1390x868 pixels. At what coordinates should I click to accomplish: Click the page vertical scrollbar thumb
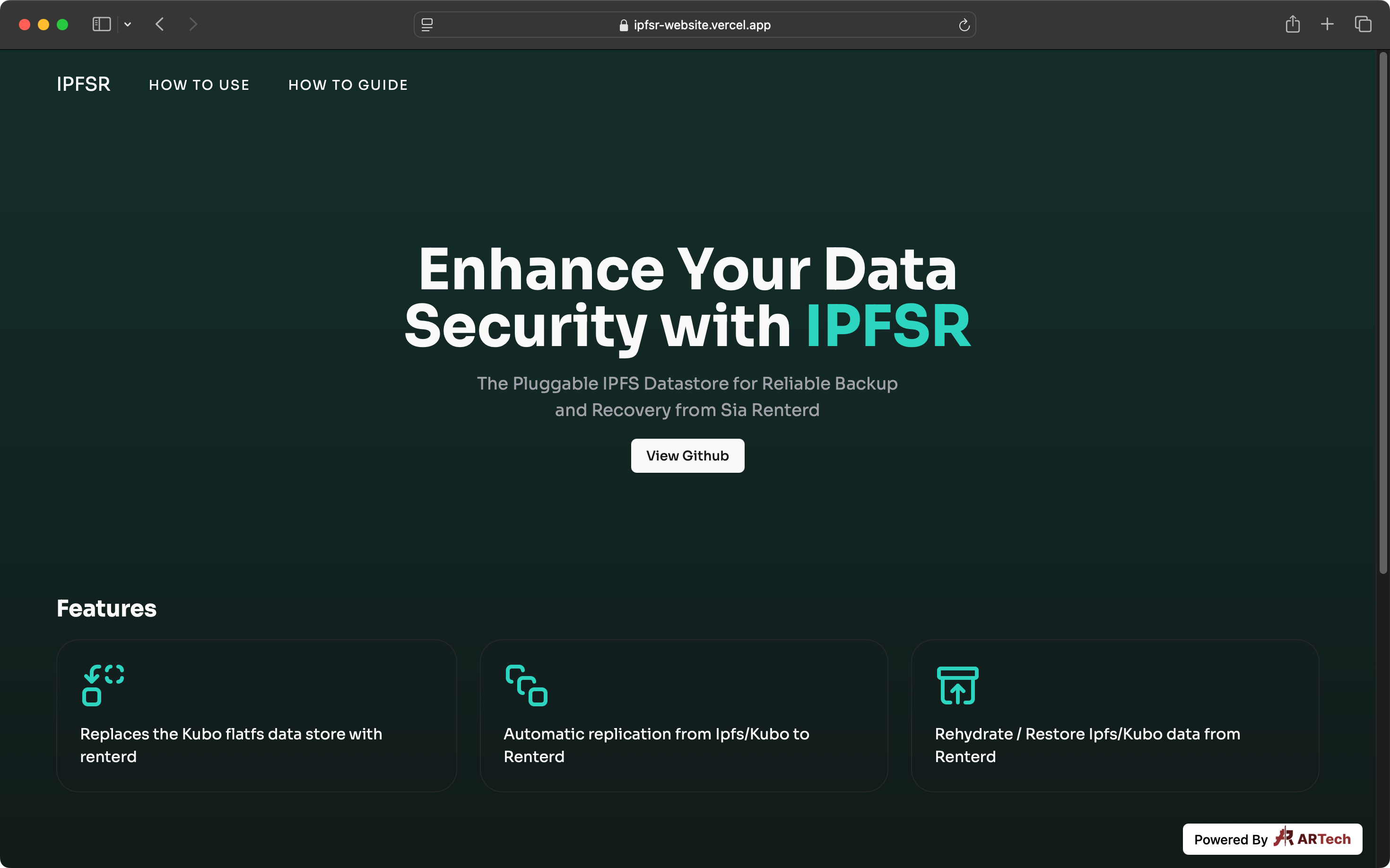[1383, 313]
